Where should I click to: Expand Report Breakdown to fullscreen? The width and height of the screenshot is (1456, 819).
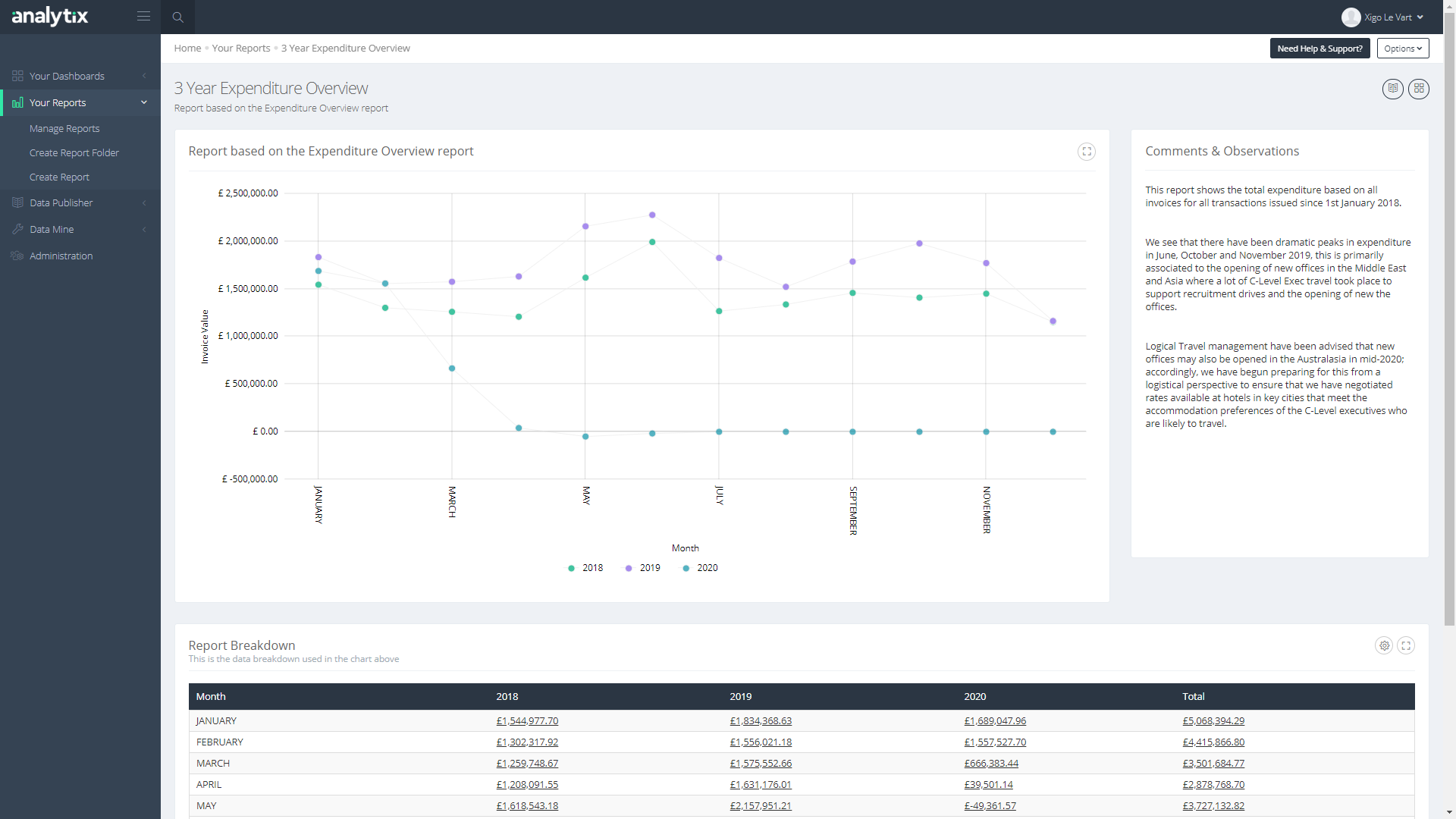point(1407,645)
